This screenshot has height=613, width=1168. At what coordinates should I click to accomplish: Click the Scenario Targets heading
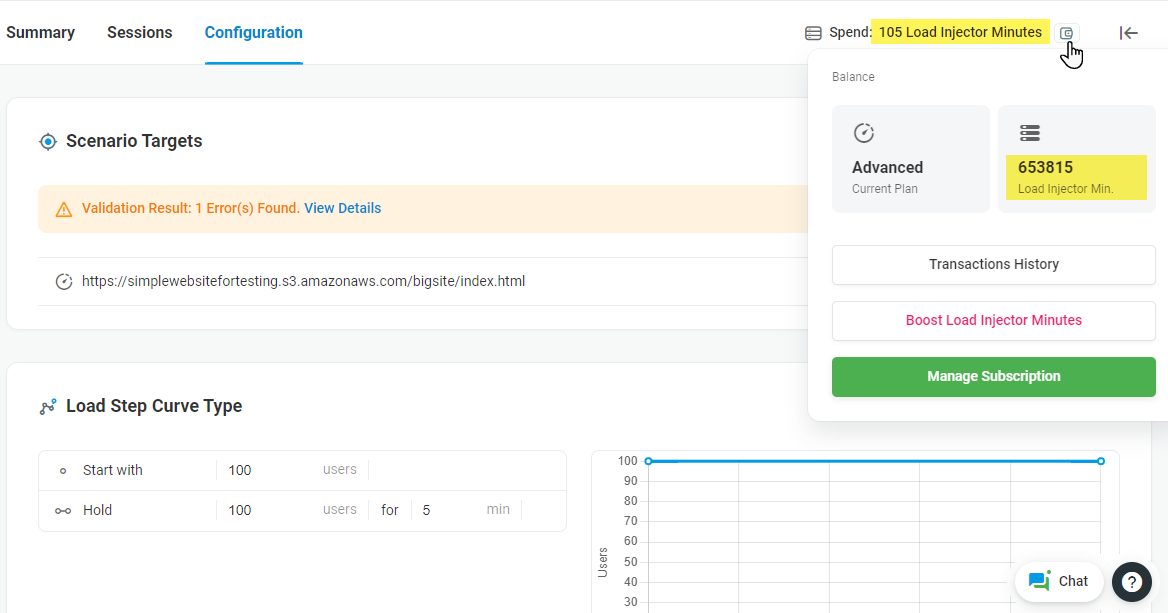click(x=134, y=142)
